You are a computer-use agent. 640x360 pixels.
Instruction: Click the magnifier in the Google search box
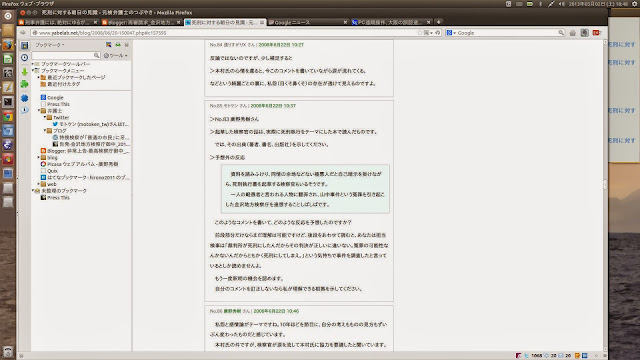click(561, 33)
